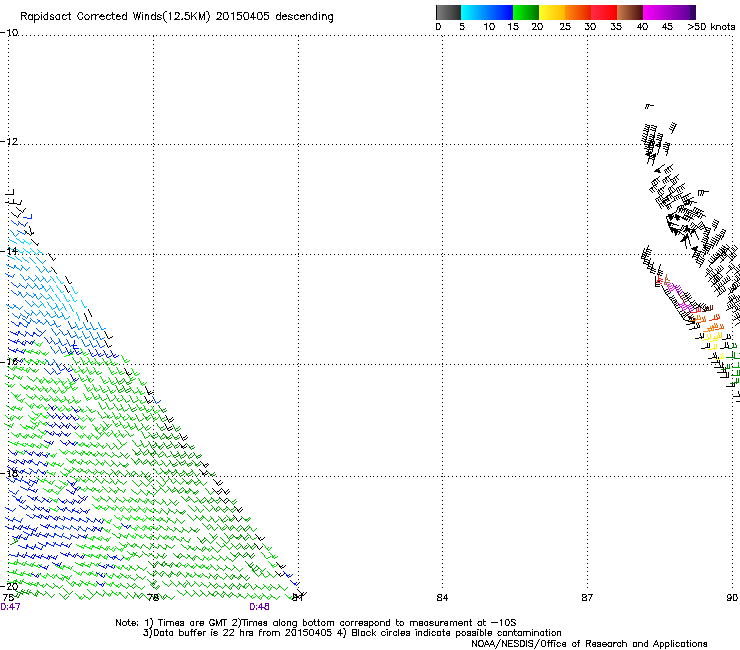This screenshot has width=740, height=650.
Task: Select the word 'descending' in the title
Action: 304,17
